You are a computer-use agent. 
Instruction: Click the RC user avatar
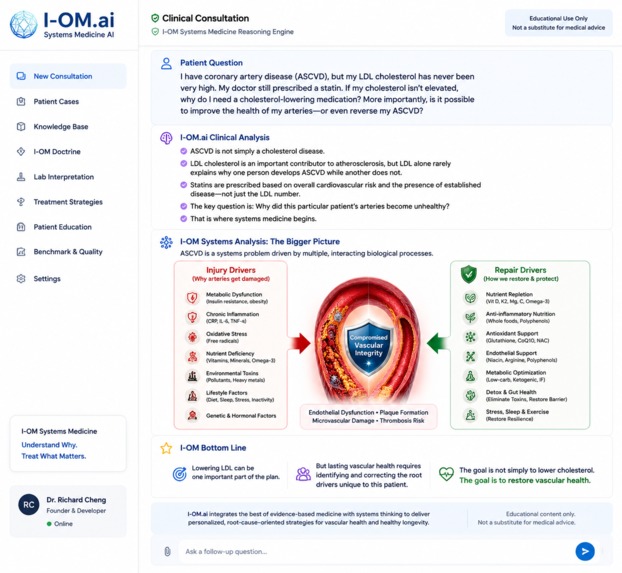coord(29,505)
